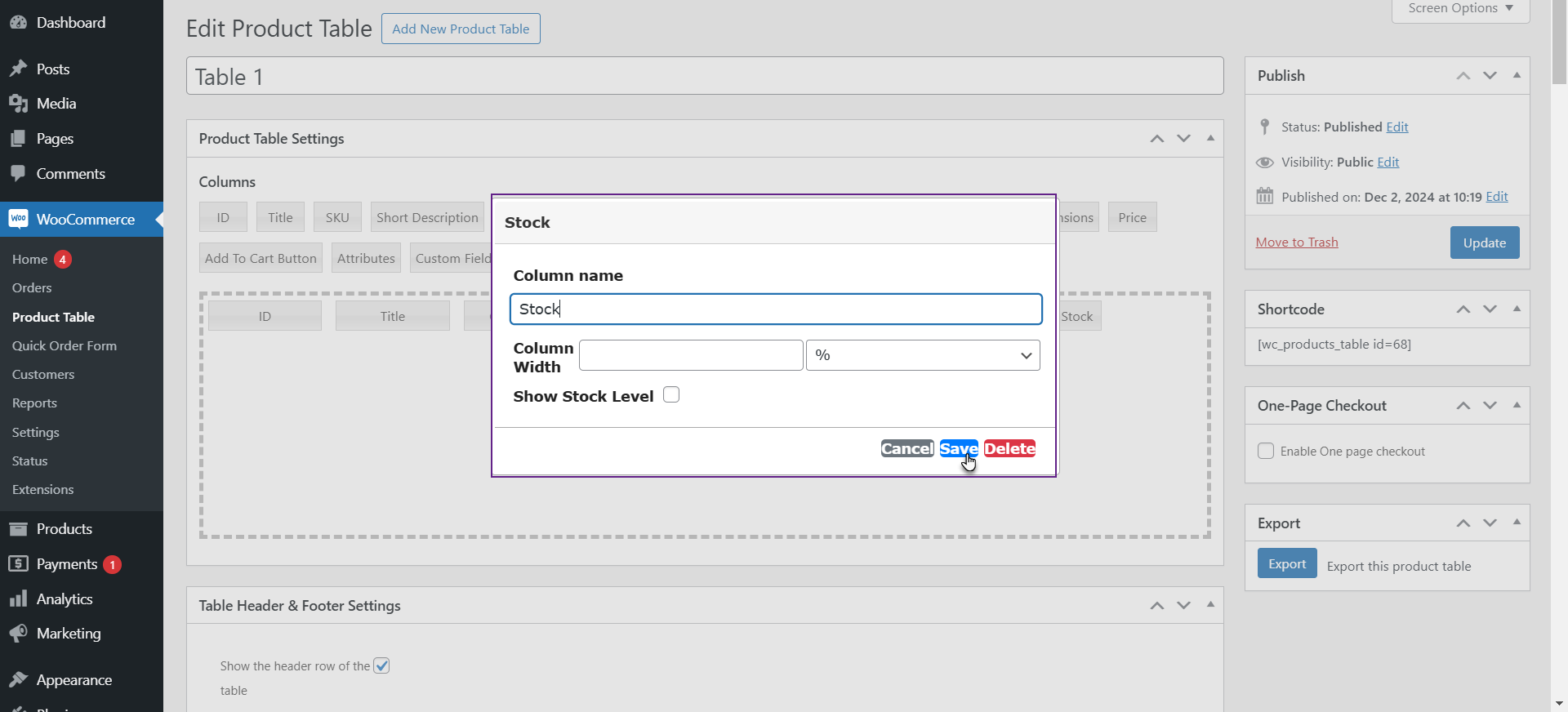Image resolution: width=1568 pixels, height=712 pixels.
Task: Click the Posts pushpin icon
Action: pos(18,69)
